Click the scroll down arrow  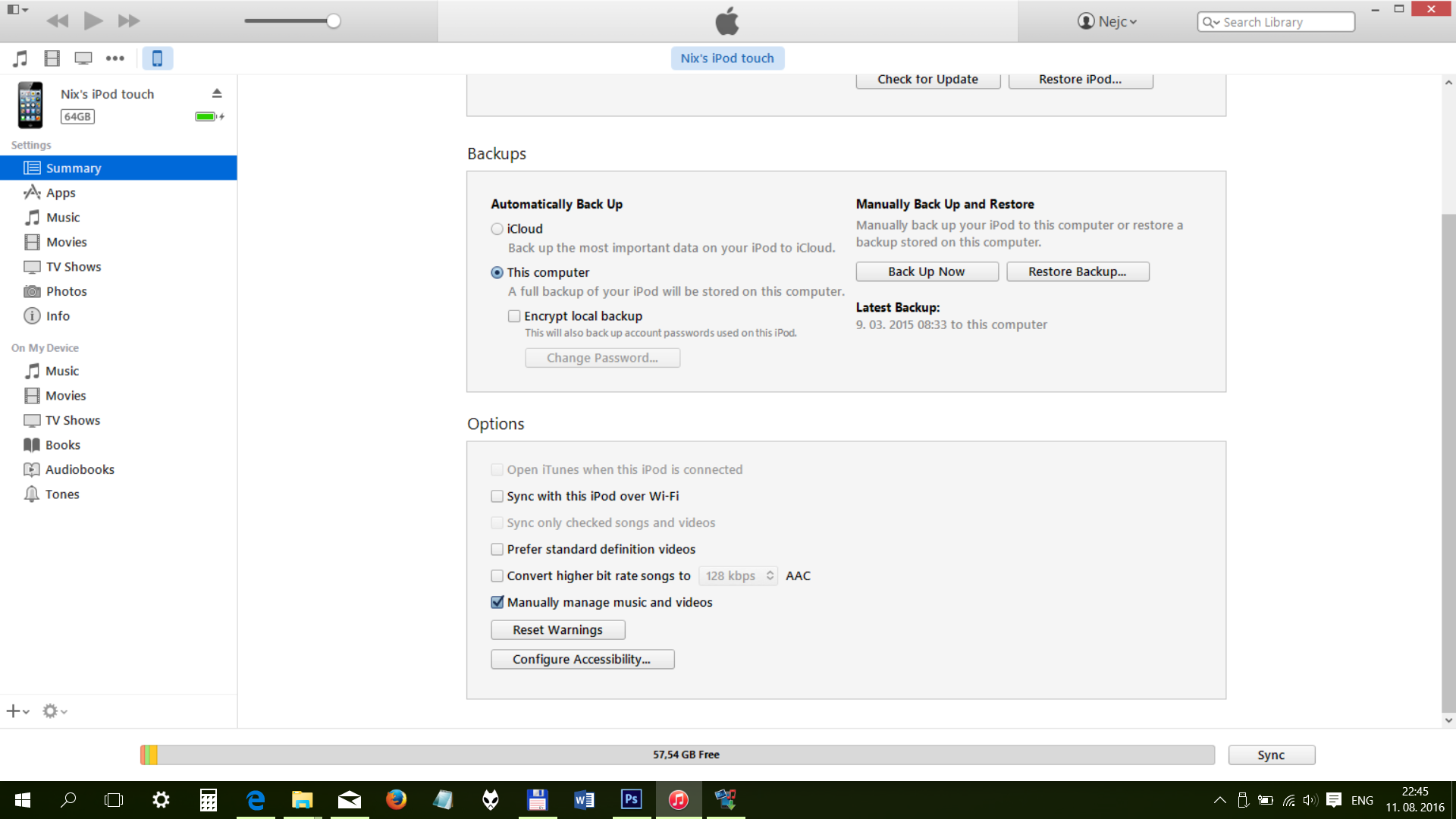1448,720
